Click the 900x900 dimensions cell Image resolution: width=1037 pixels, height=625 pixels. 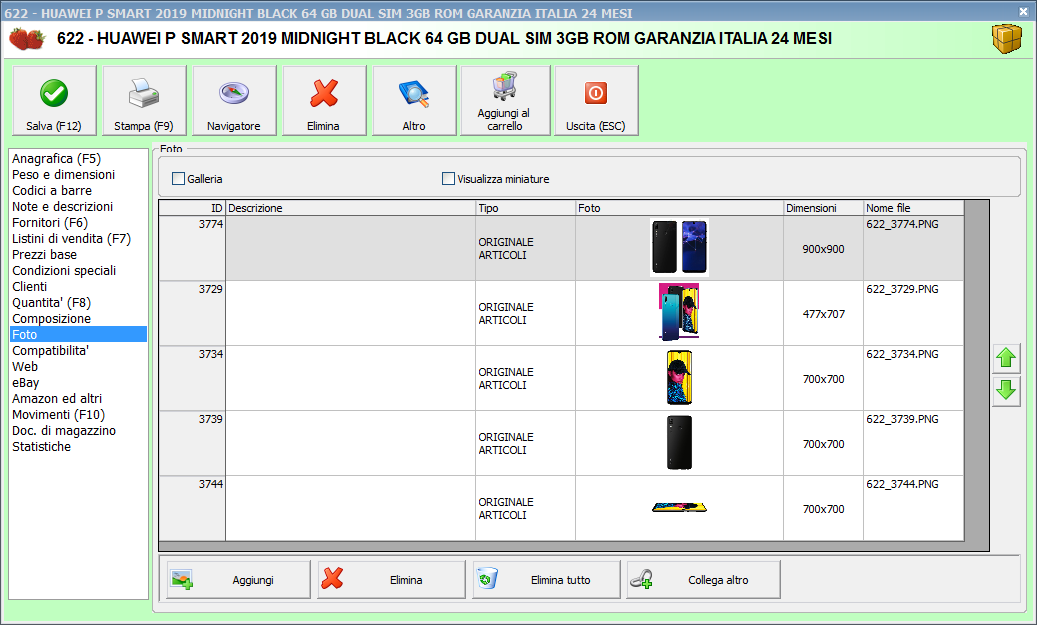pyautogui.click(x=823, y=249)
